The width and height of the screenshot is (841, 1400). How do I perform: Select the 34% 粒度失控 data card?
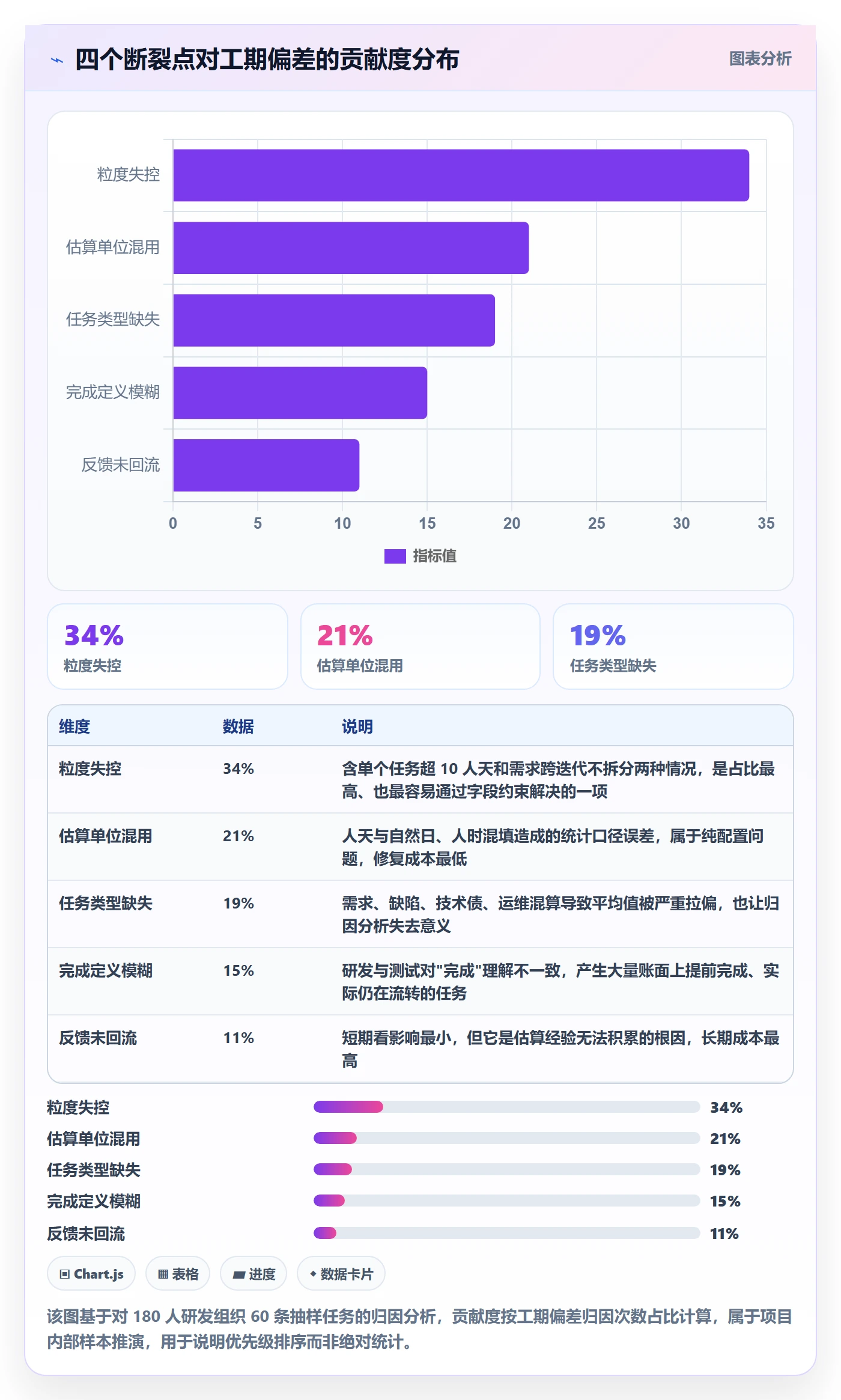tap(168, 646)
